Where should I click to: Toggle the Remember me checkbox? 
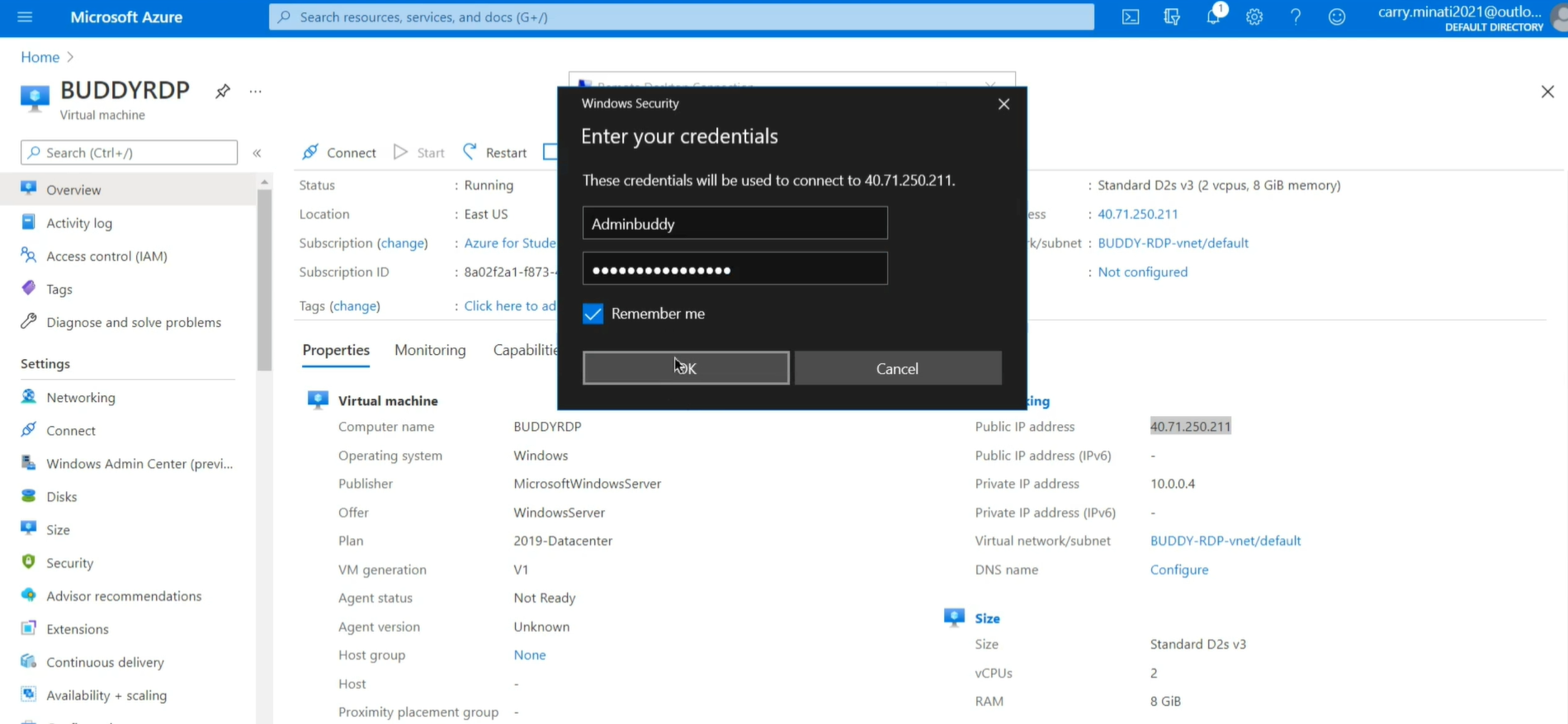[x=593, y=314]
